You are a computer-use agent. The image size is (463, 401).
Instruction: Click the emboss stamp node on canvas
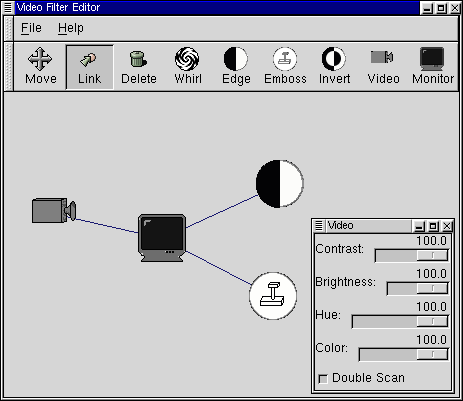coord(273,296)
